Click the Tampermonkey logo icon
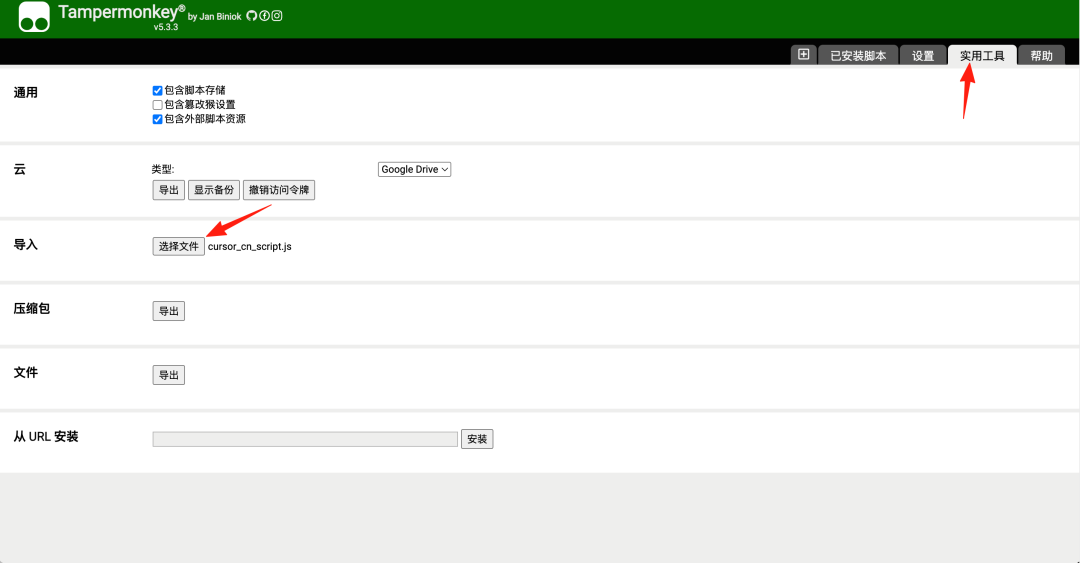Screen dimensions: 1080x563 (x=34, y=17)
